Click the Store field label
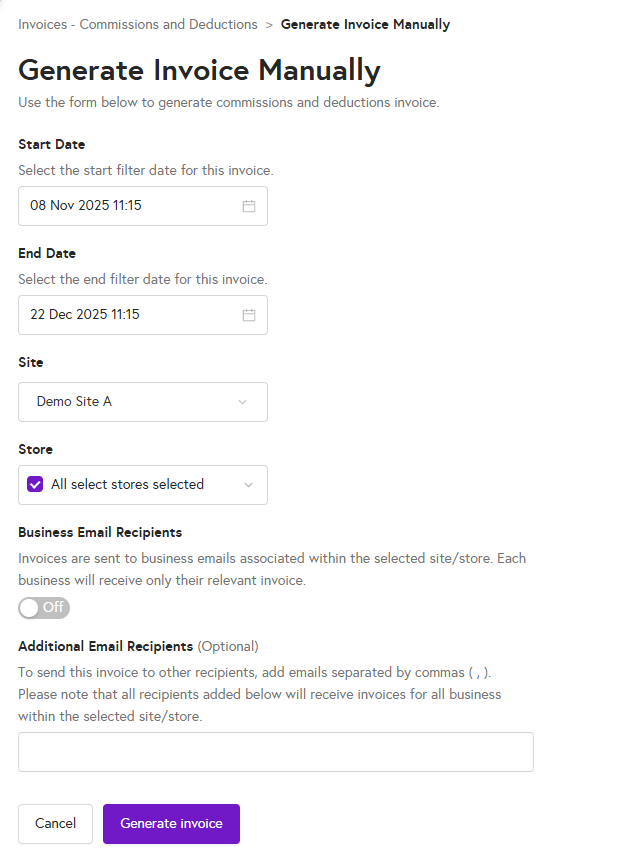 tap(36, 450)
